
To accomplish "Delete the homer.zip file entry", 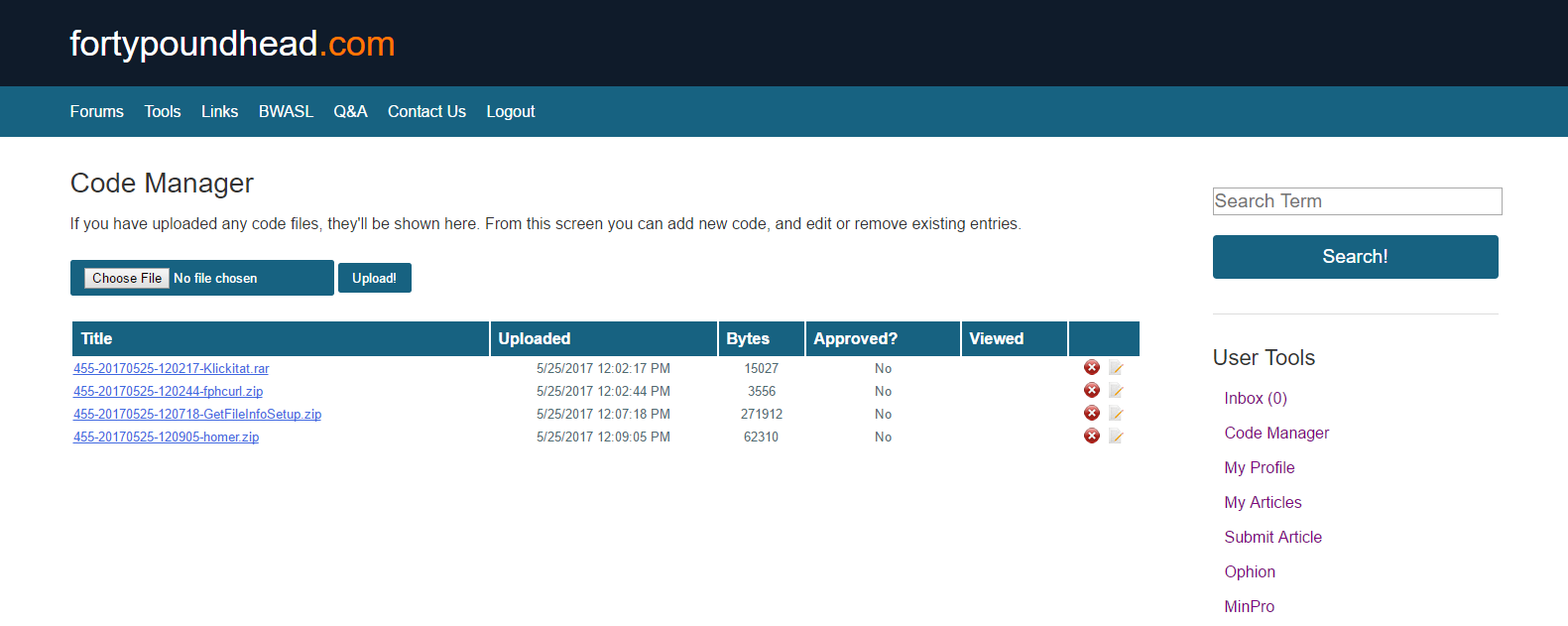I will pyautogui.click(x=1092, y=436).
